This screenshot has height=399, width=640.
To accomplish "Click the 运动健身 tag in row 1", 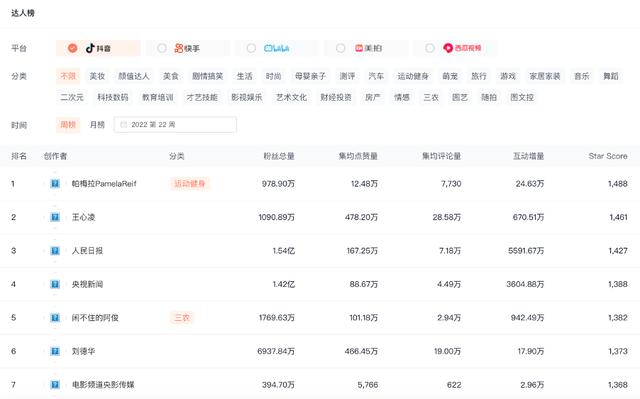I will pos(189,184).
